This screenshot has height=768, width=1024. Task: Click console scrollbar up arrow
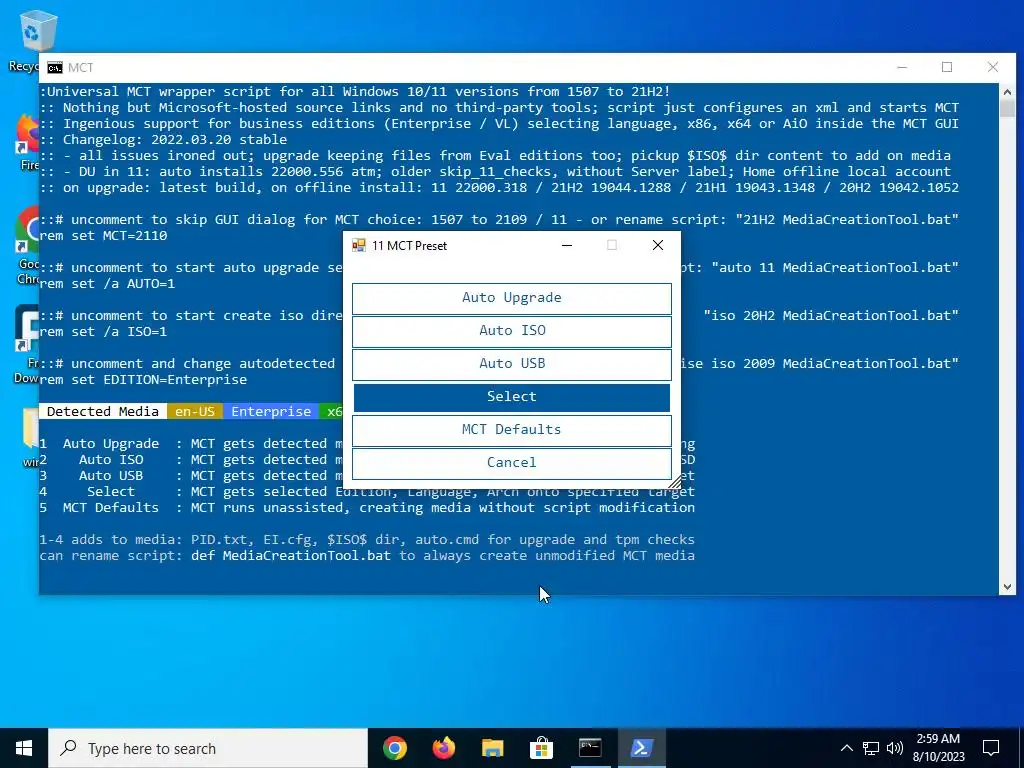pyautogui.click(x=1007, y=91)
